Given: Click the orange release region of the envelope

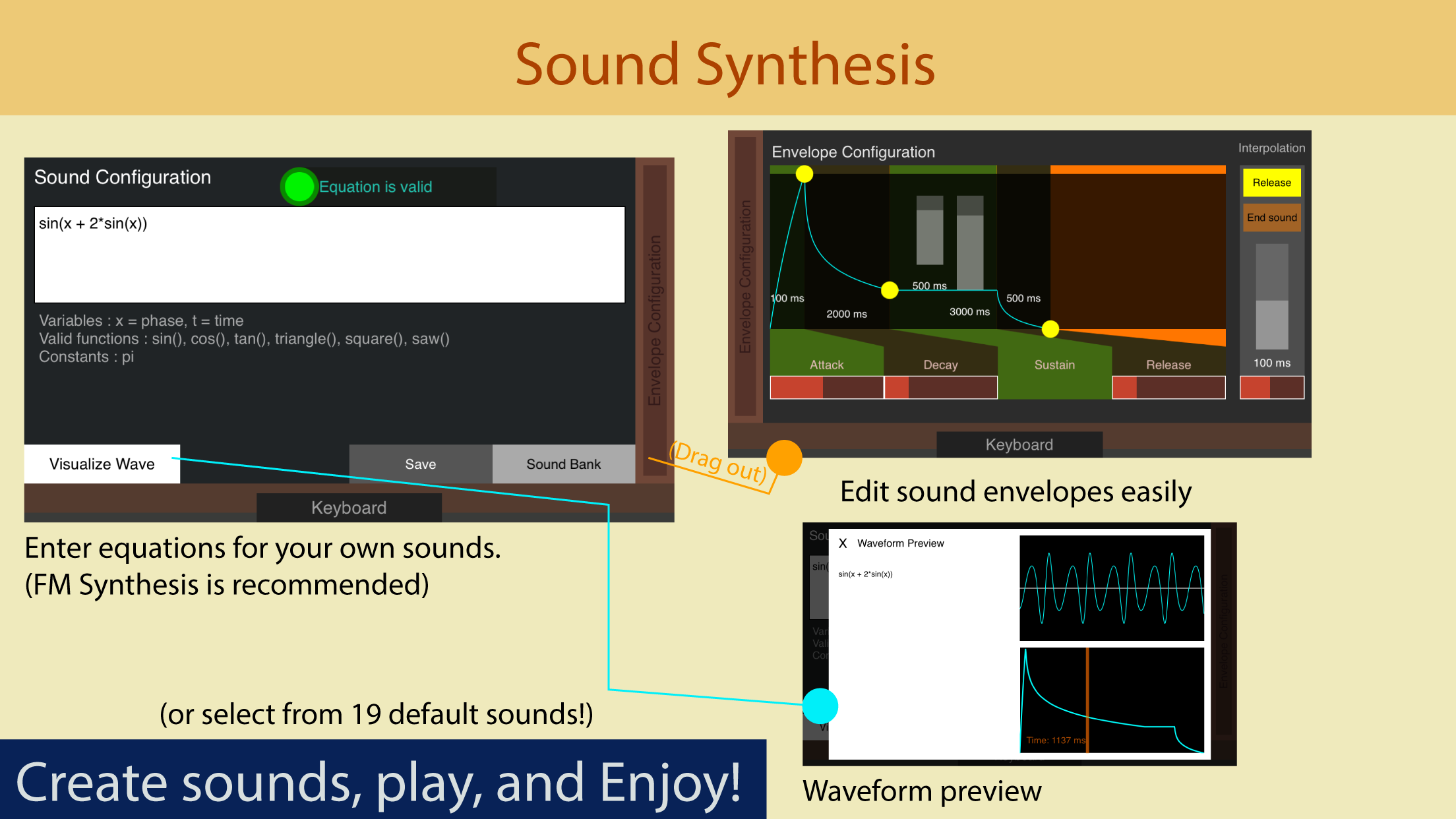Looking at the screenshot, I should coord(1138,251).
